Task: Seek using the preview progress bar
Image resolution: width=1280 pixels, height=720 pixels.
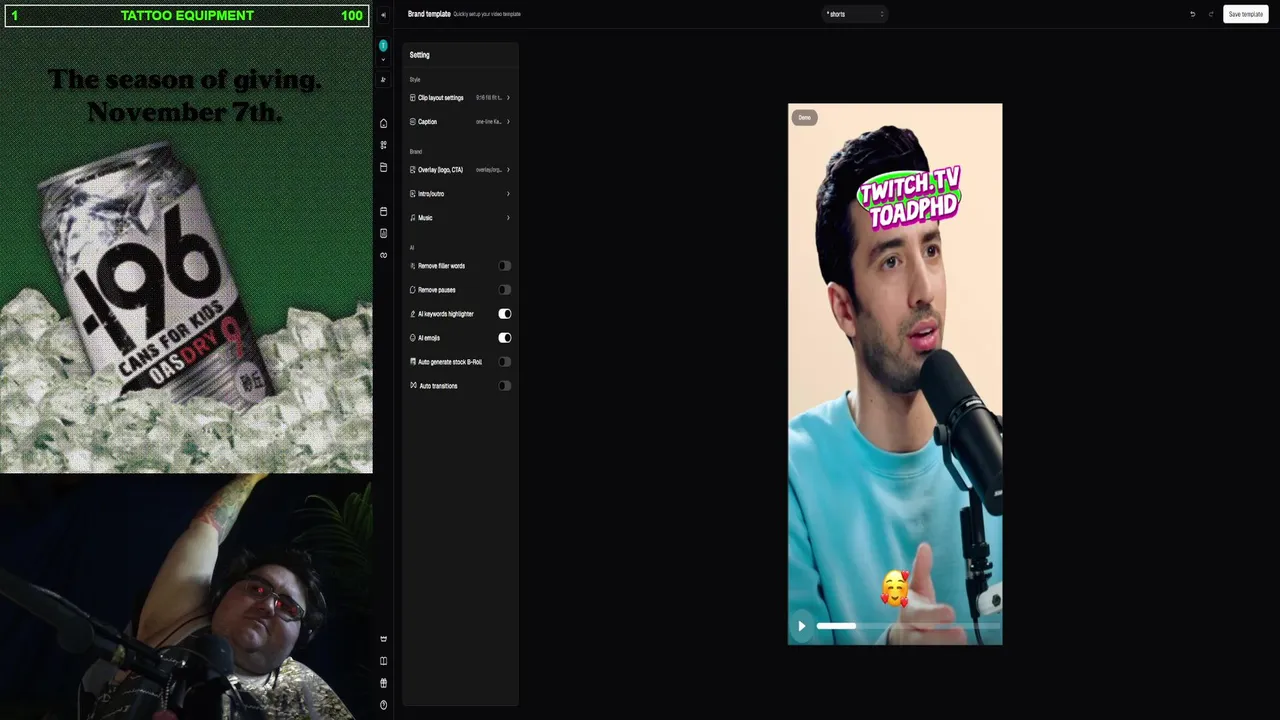Action: [x=907, y=626]
